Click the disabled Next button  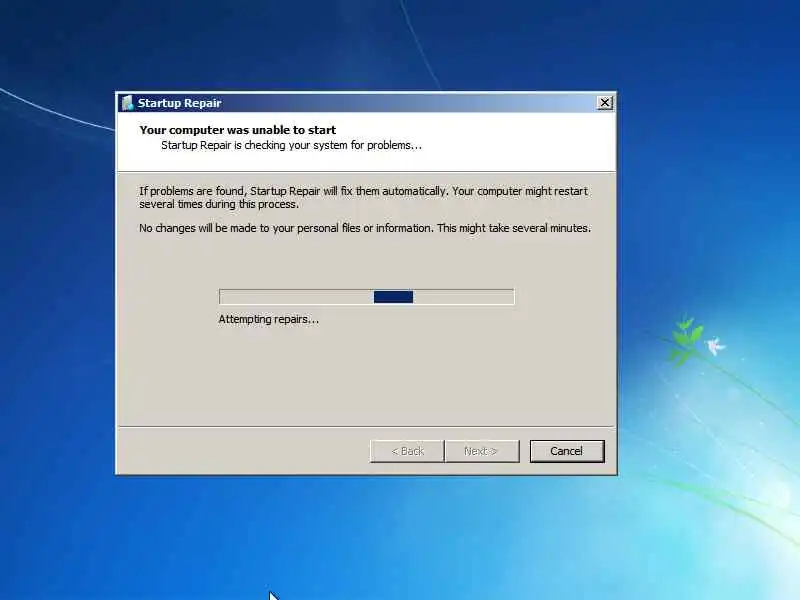point(482,451)
